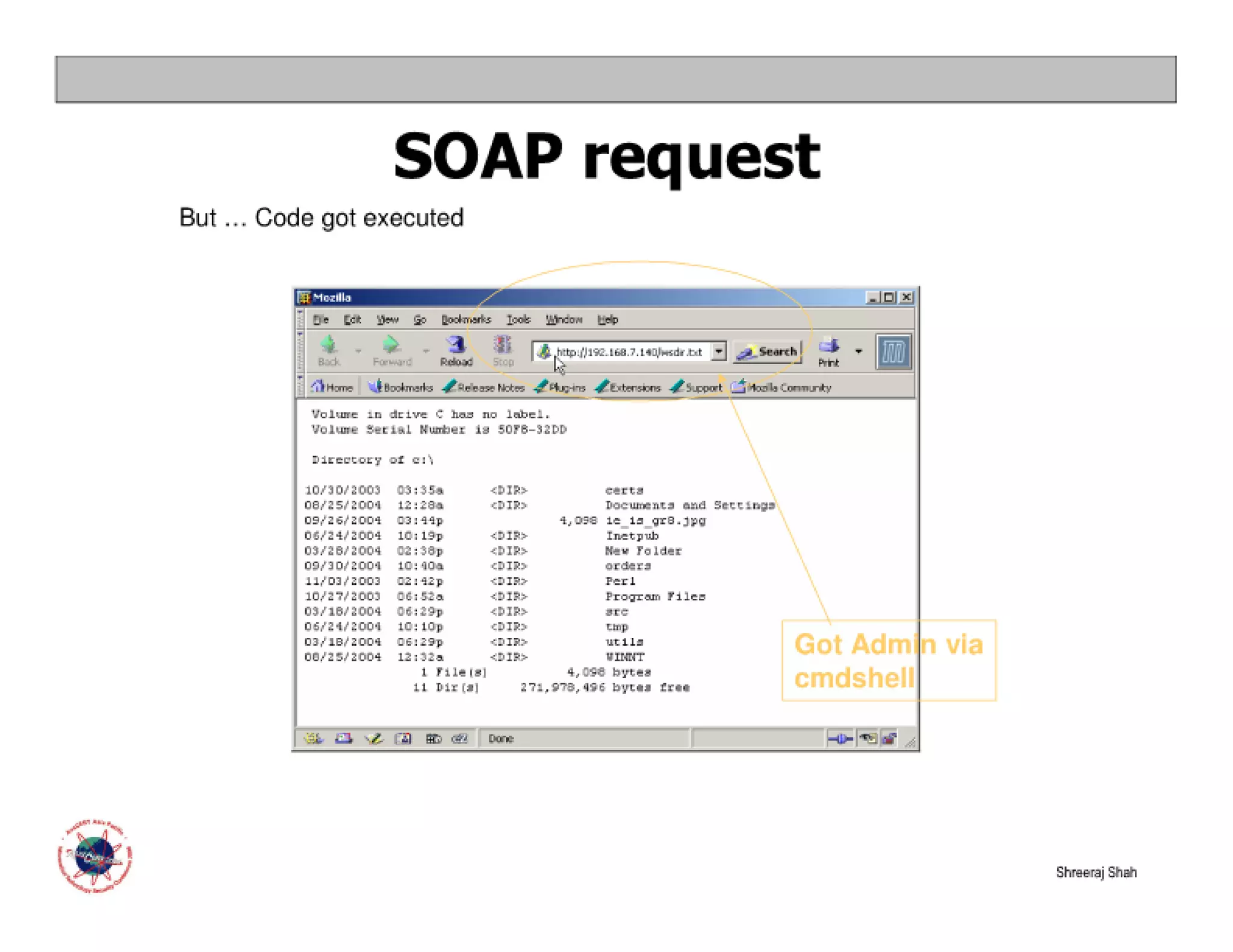The image size is (1233, 952).
Task: Click the 'Done' status bar text
Action: click(x=500, y=738)
